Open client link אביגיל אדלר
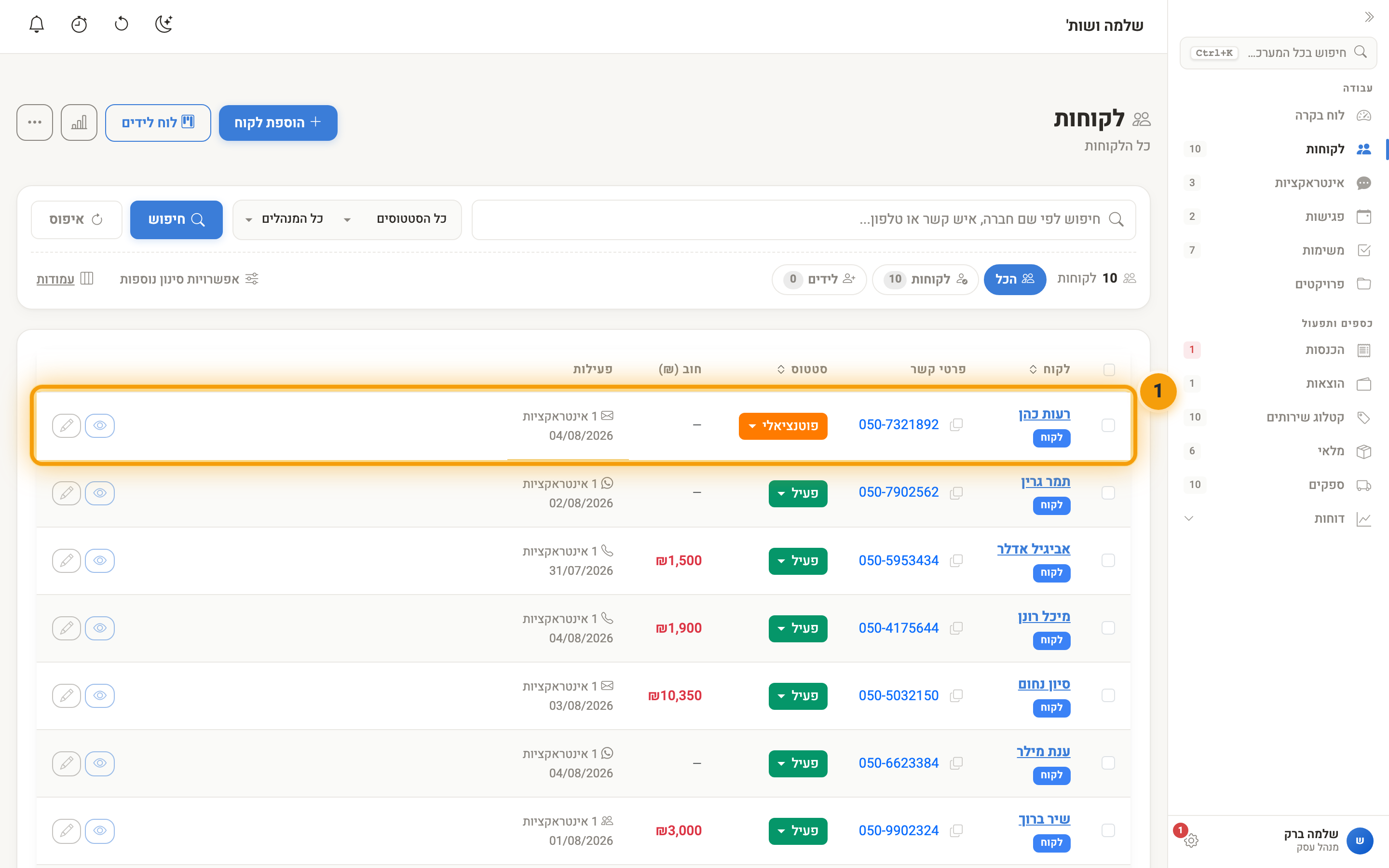1389x868 pixels. pos(1033,549)
